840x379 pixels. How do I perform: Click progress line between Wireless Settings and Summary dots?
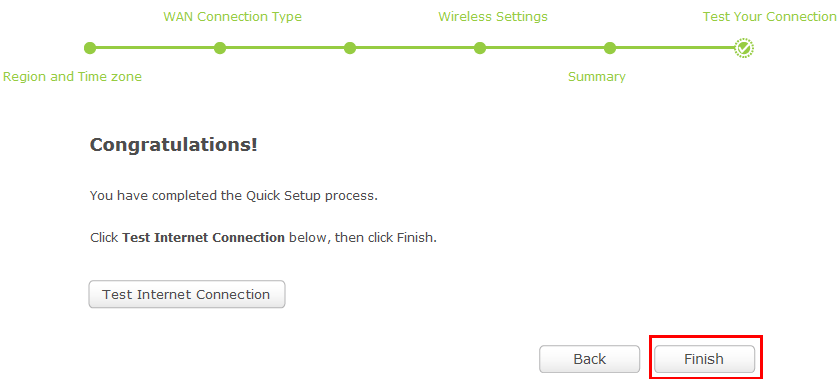(545, 48)
